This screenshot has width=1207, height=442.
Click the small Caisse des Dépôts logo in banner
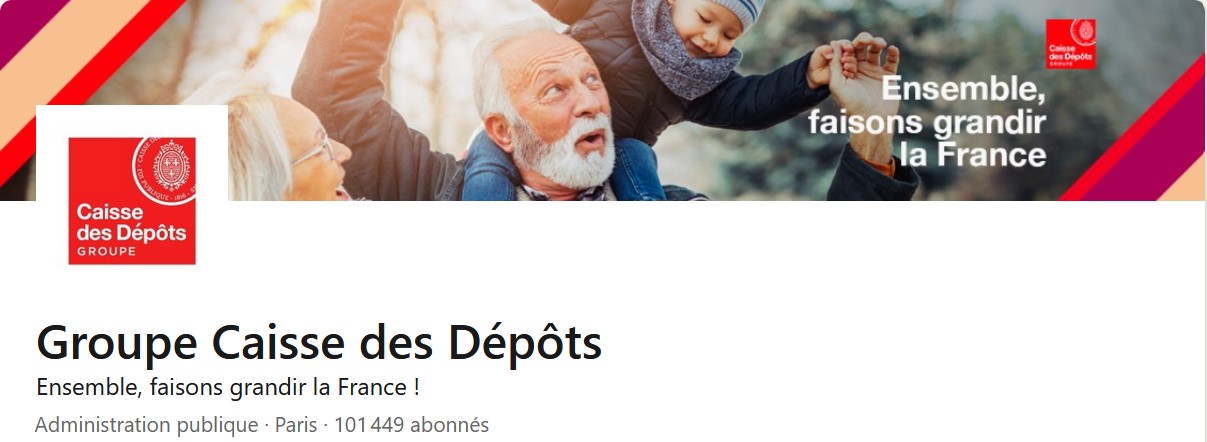1070,44
